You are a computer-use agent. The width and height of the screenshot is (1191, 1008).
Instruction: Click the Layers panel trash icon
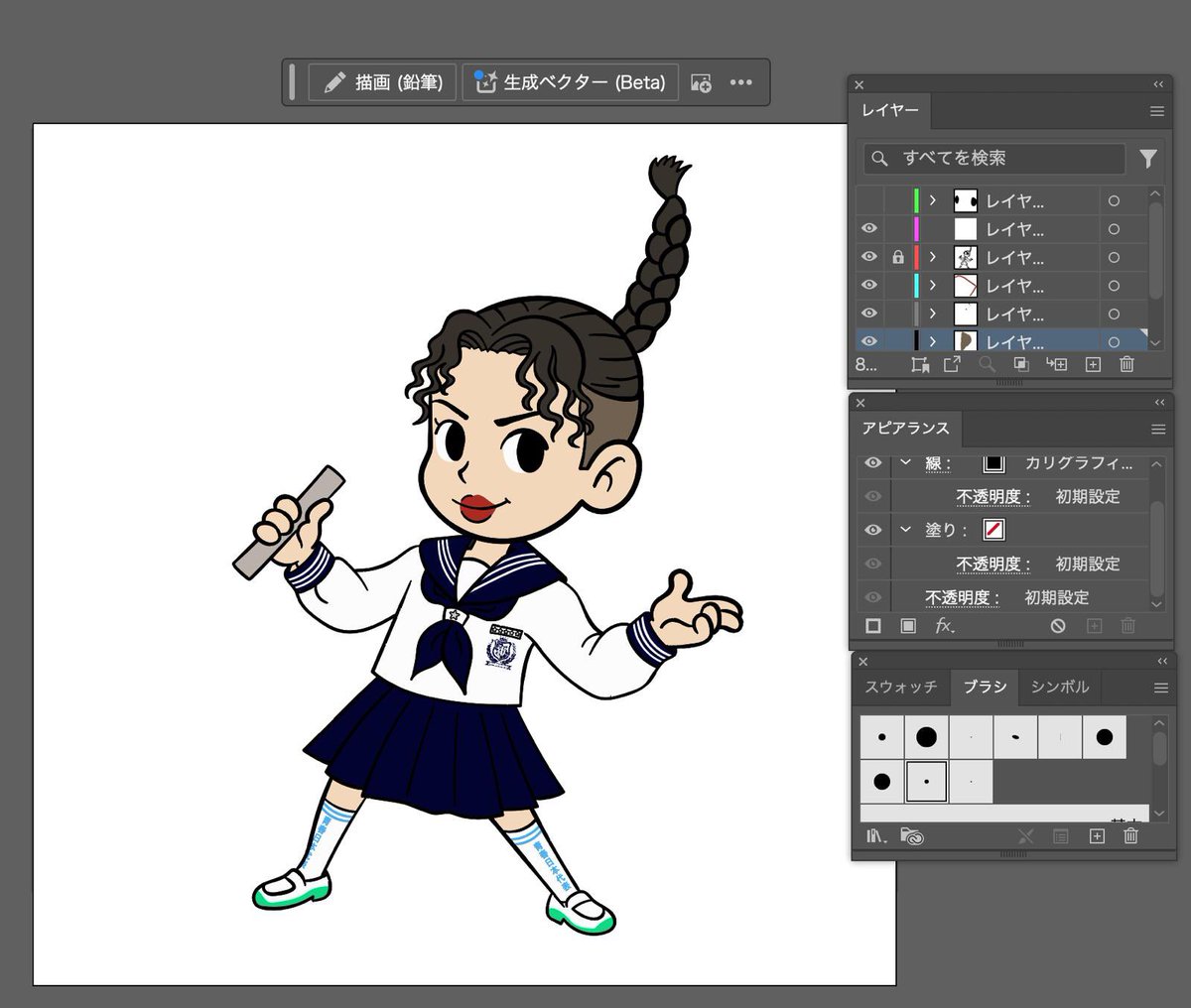(x=1126, y=365)
